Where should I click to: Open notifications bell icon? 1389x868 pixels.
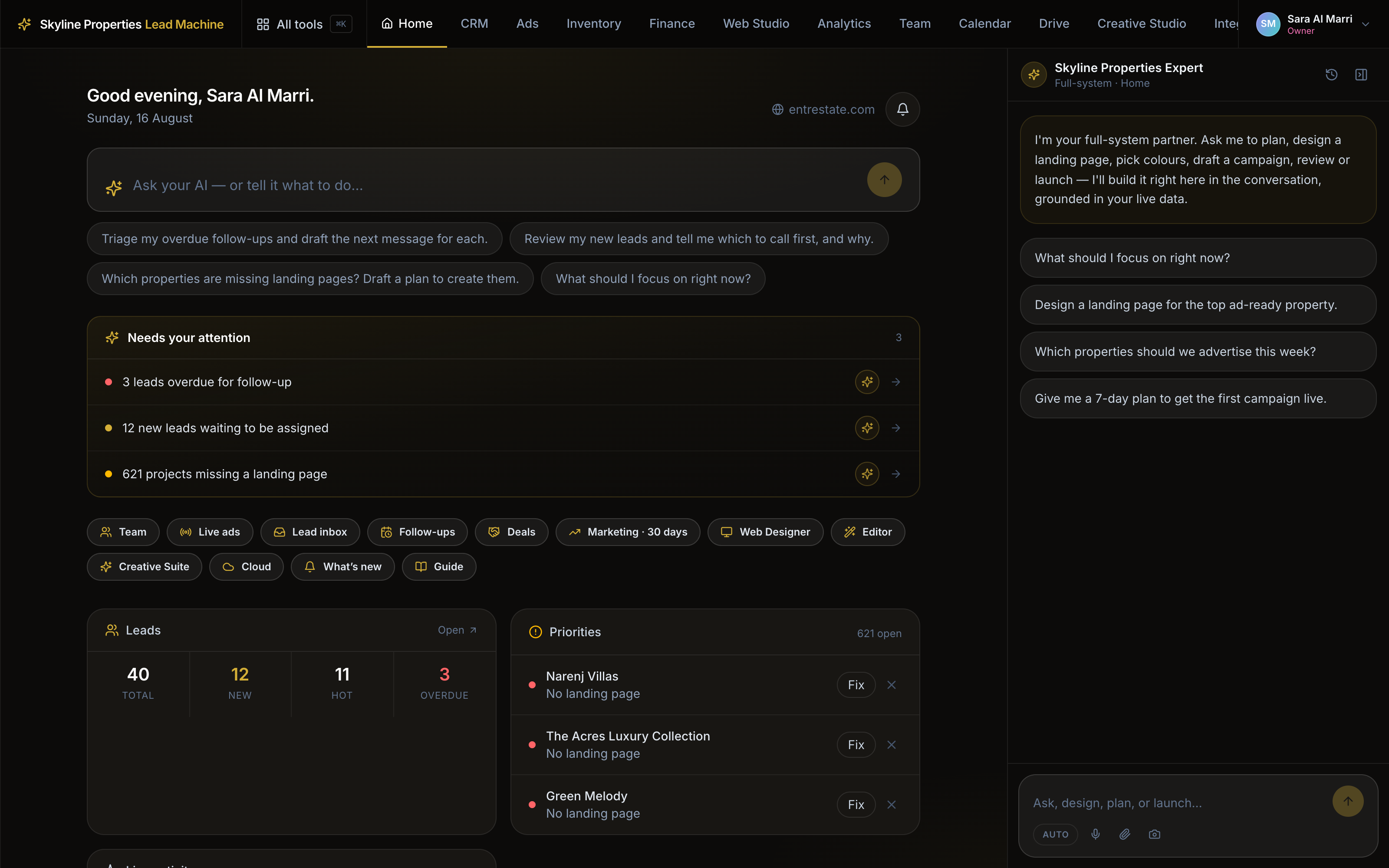pyautogui.click(x=902, y=109)
